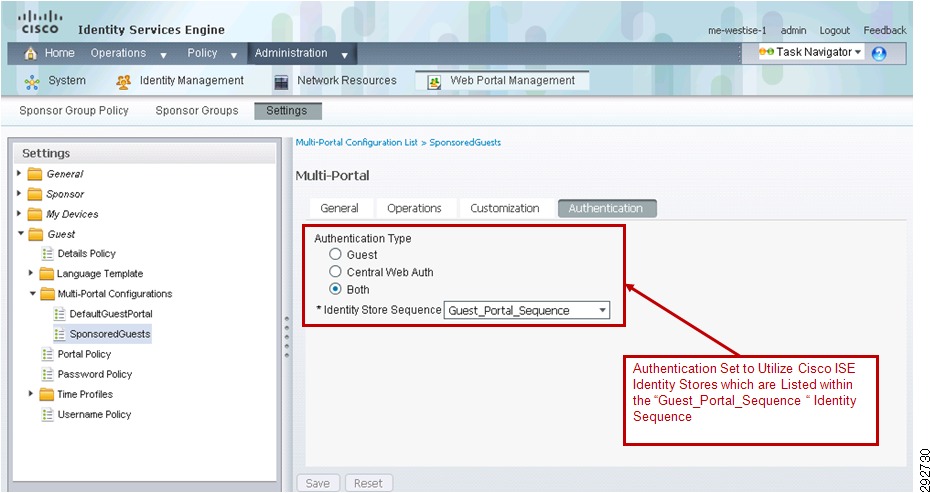Click the Save button
Image resolution: width=930 pixels, height=493 pixels.
point(318,484)
